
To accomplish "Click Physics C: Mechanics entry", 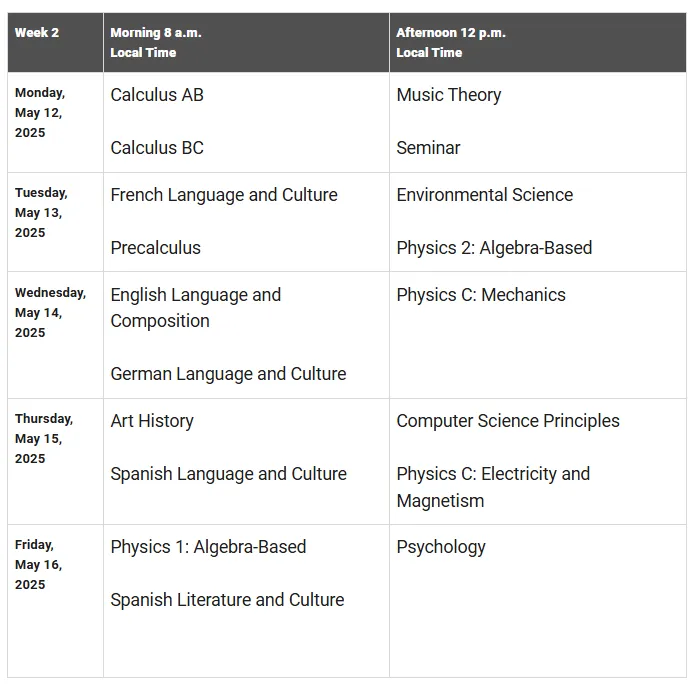I will (481, 295).
